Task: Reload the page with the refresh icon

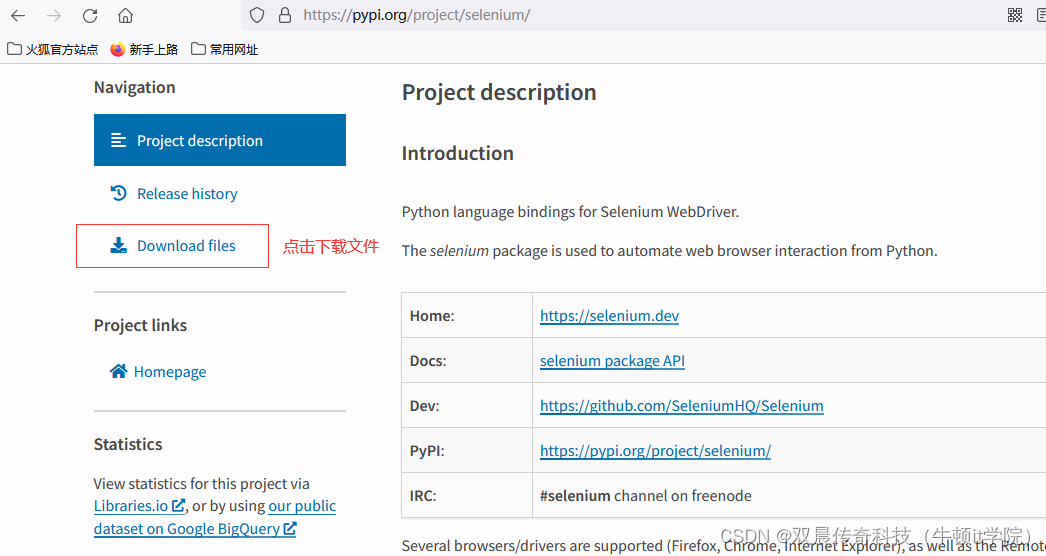Action: tap(90, 15)
